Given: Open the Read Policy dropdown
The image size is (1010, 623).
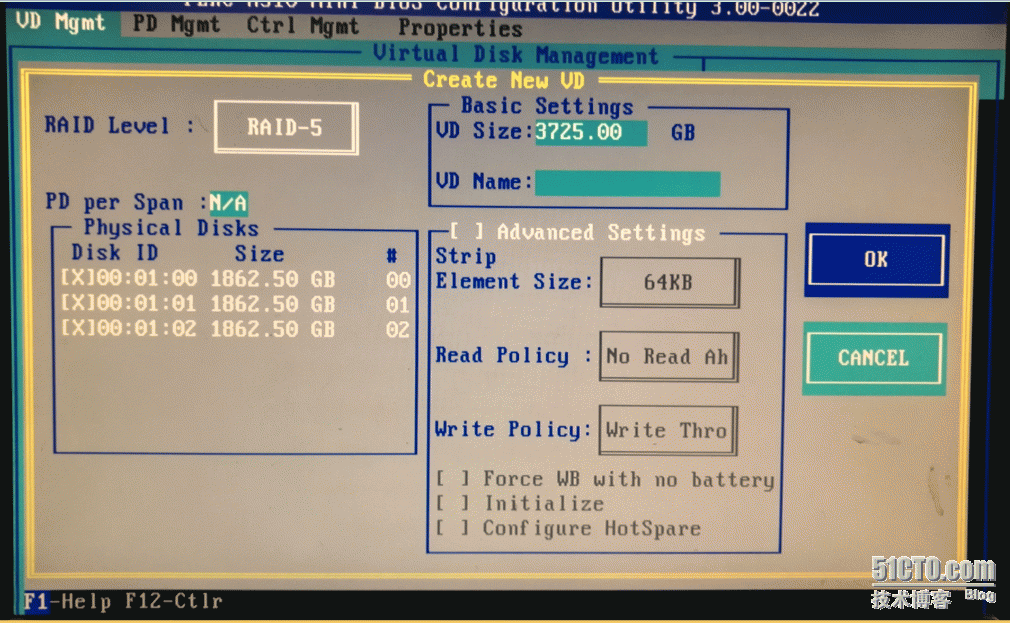Looking at the screenshot, I should (x=668, y=357).
